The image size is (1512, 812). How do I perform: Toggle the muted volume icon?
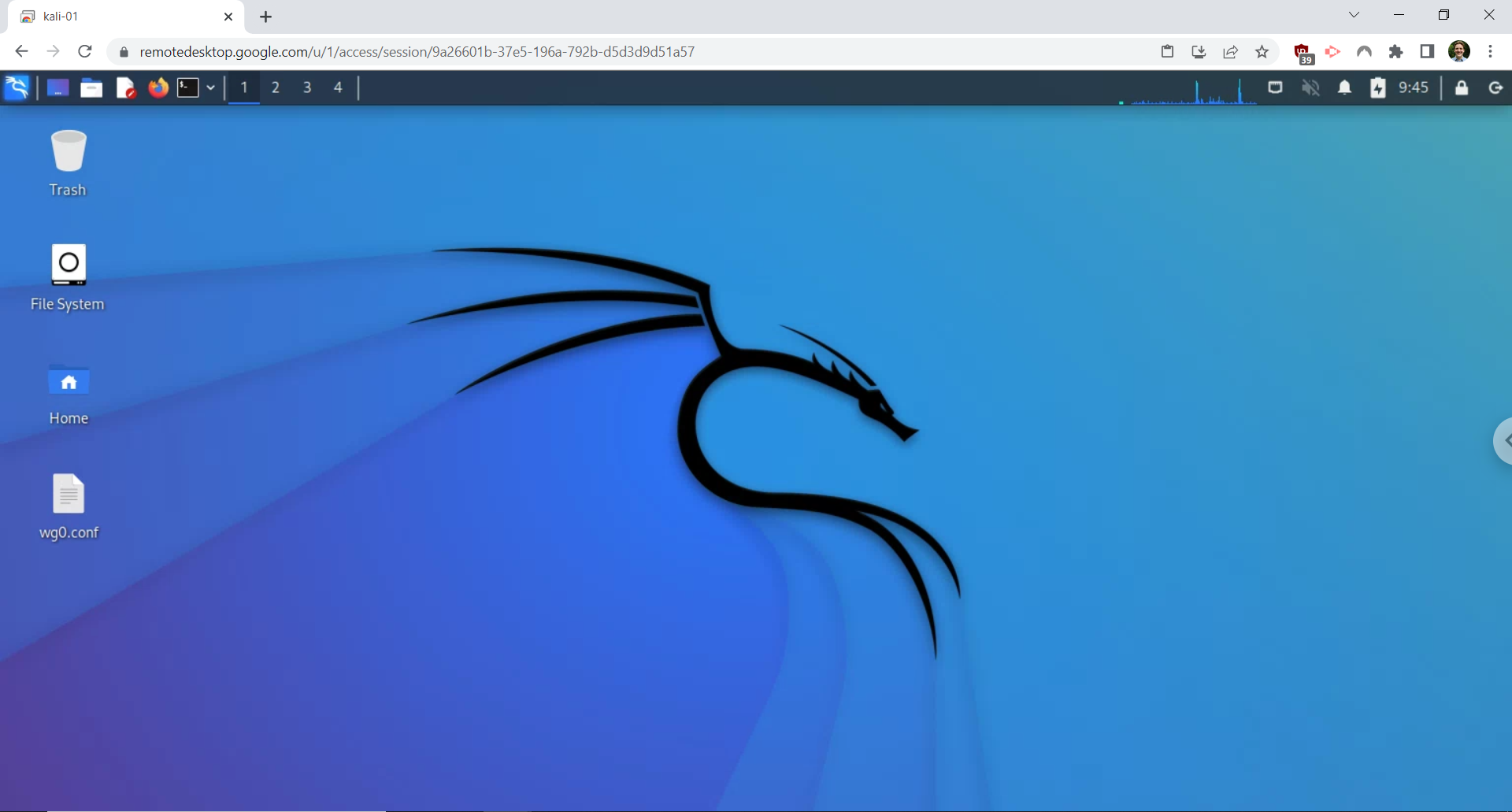coord(1310,87)
